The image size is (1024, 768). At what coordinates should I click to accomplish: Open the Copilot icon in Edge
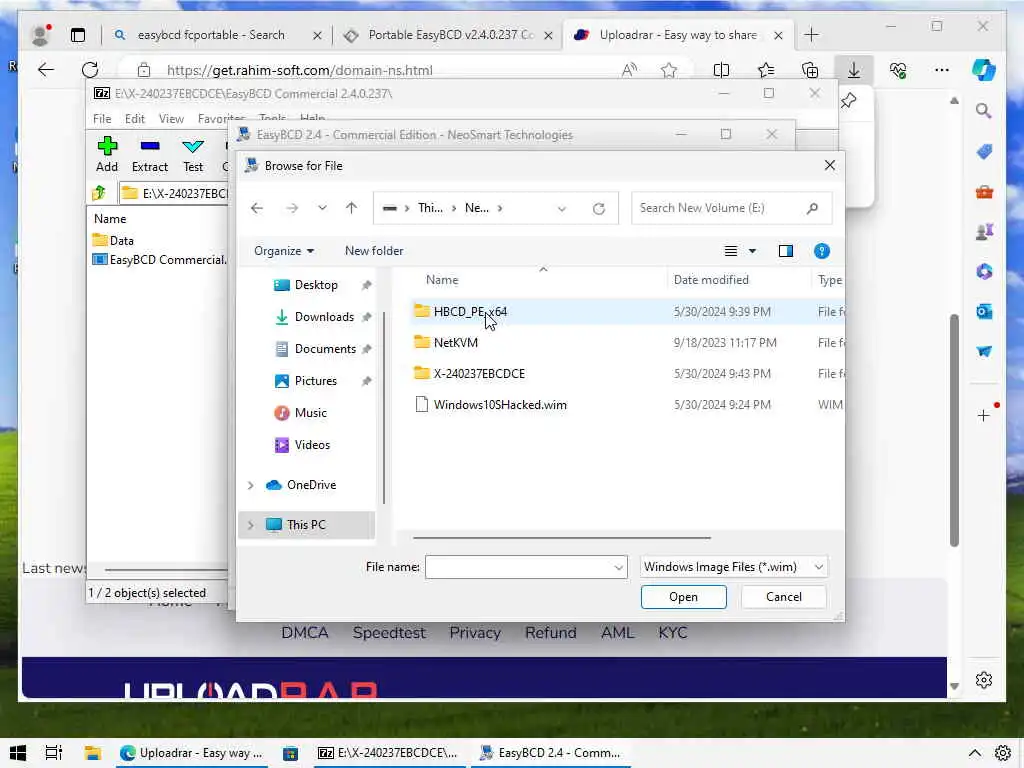coord(984,69)
